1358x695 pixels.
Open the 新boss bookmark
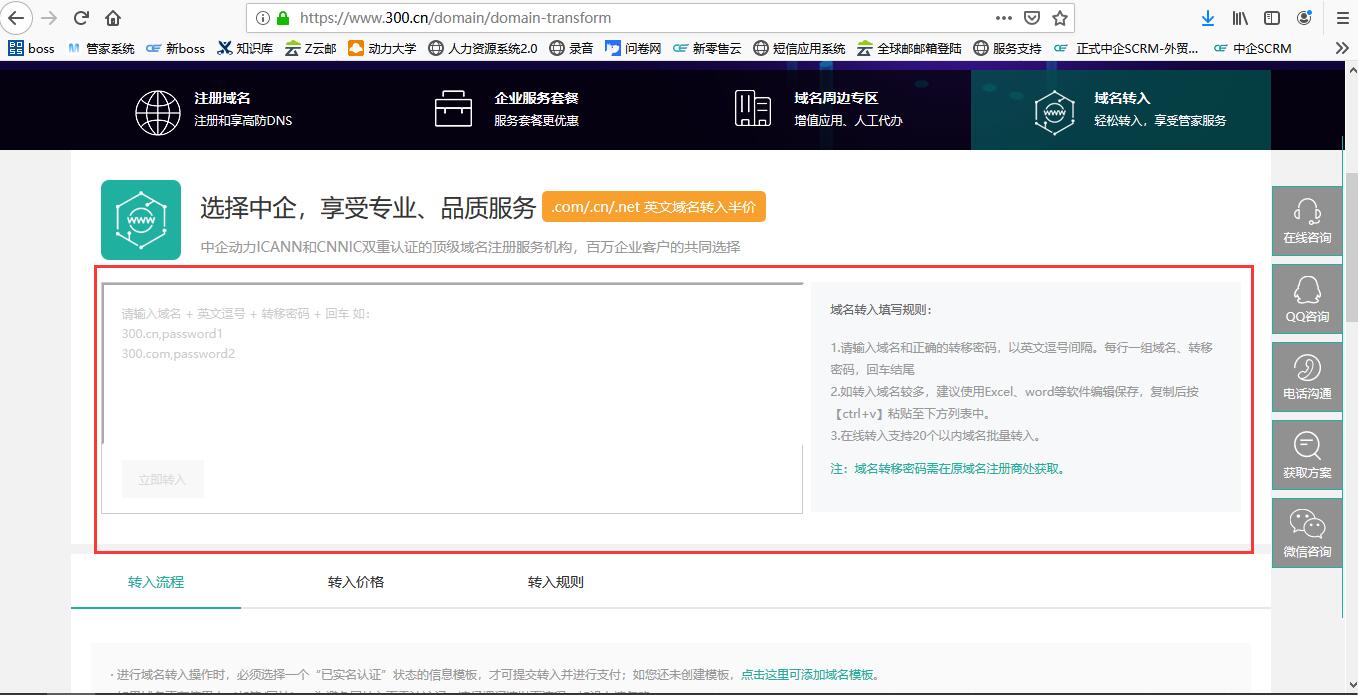coord(175,48)
